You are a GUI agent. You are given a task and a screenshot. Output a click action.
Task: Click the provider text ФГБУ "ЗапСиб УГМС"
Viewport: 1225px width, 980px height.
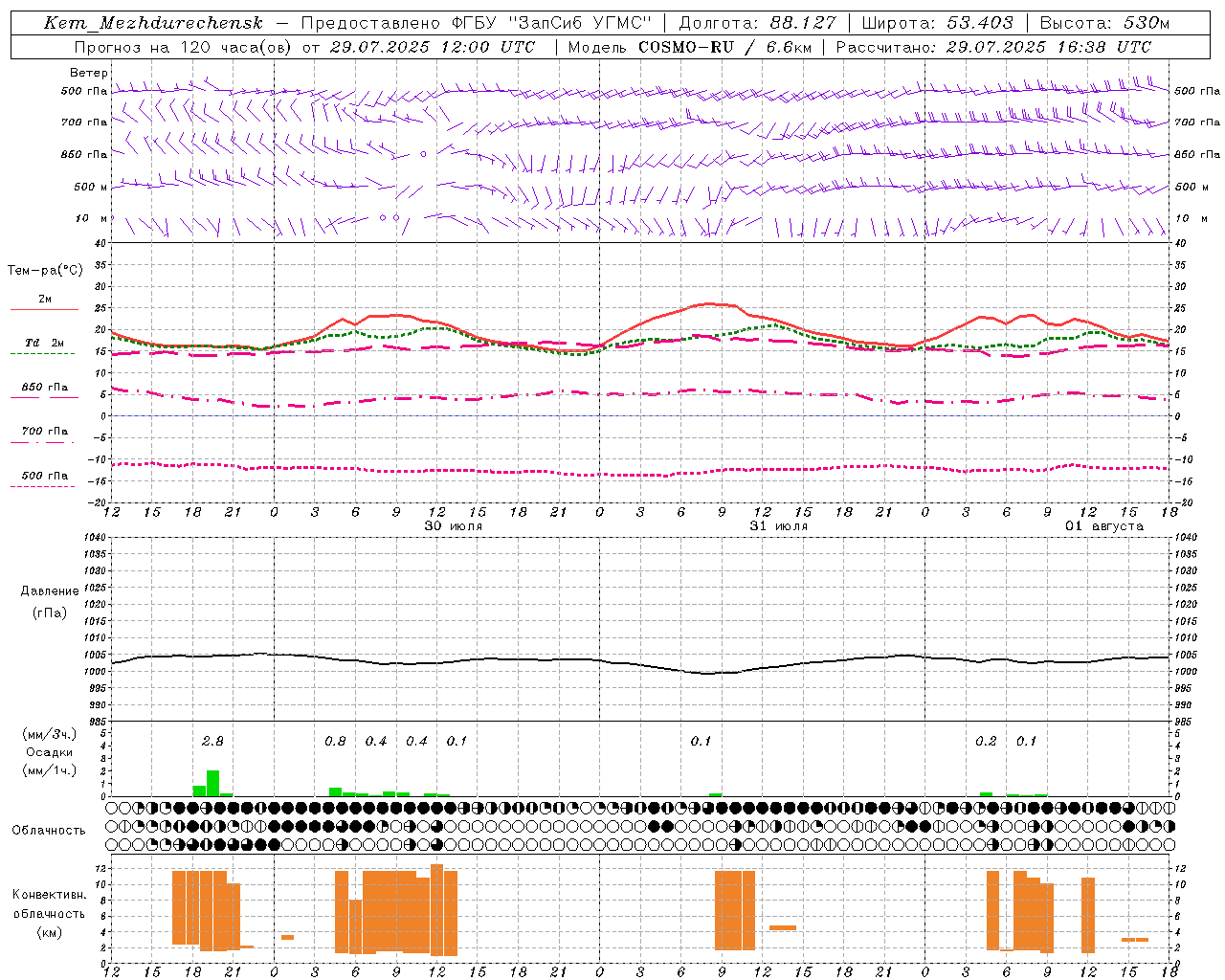[550, 23]
